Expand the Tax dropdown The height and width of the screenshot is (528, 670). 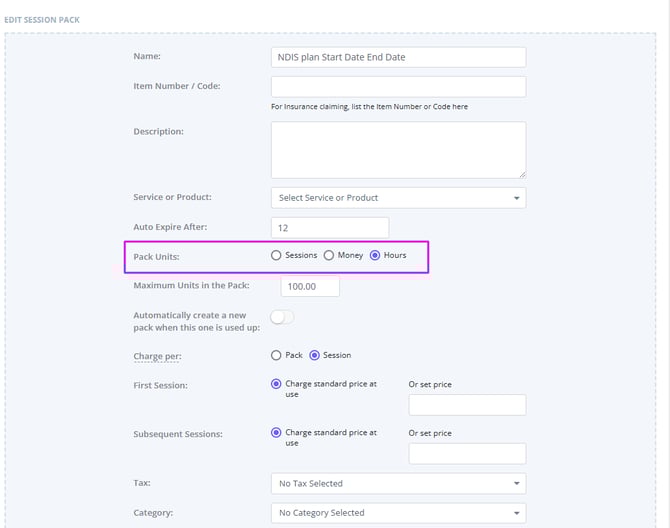[x=398, y=484]
